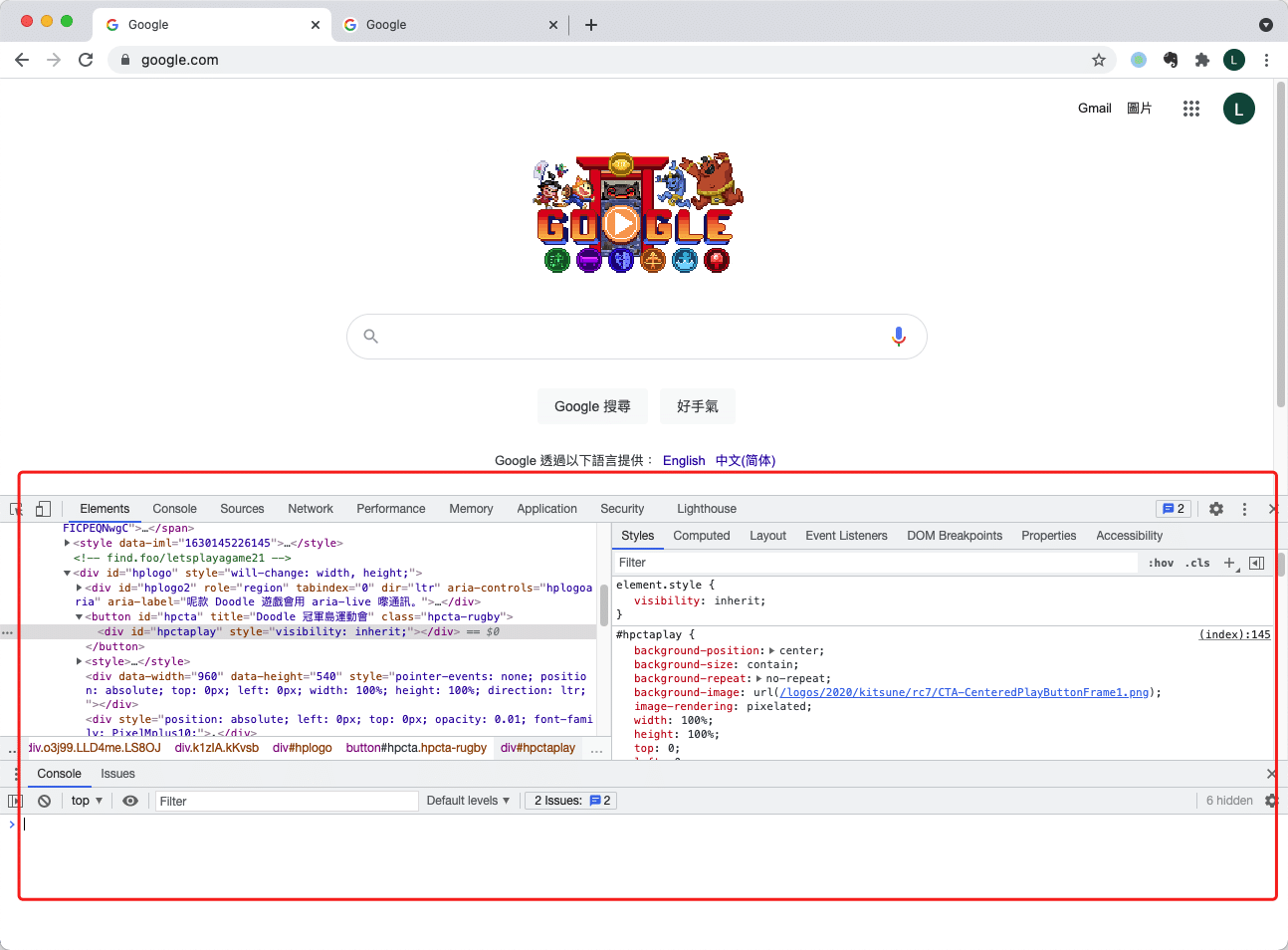Show the console sidebar panel toggle
Image resolution: width=1288 pixels, height=950 pixels.
pos(13,801)
